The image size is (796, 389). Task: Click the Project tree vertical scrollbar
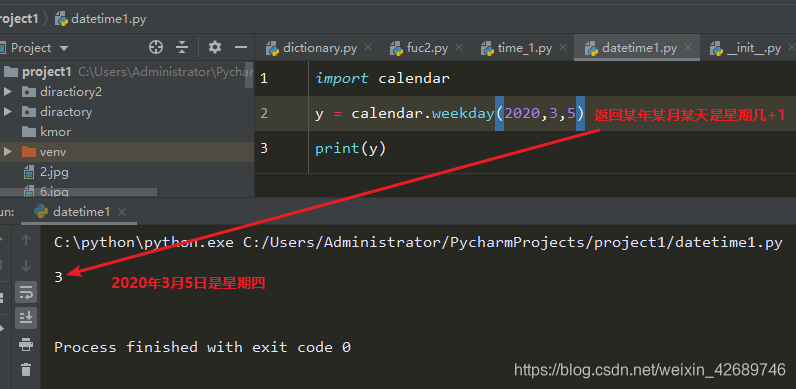point(249,75)
